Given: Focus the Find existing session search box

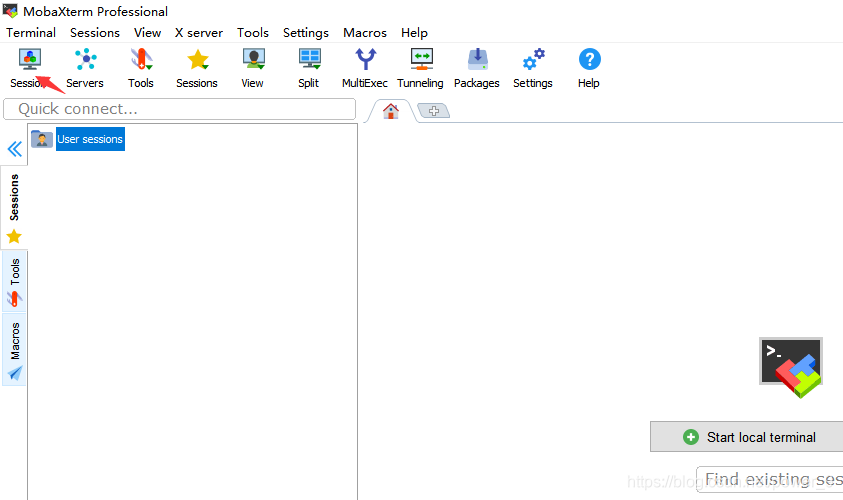Looking at the screenshot, I should pyautogui.click(x=770, y=479).
